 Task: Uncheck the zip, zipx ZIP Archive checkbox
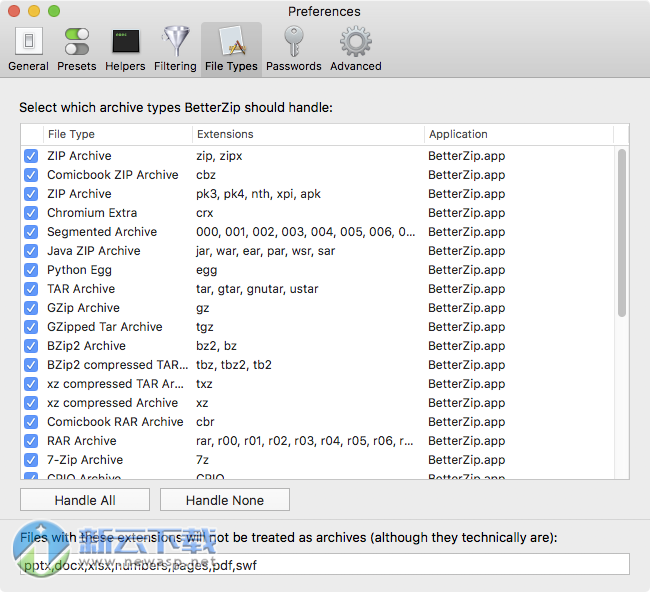31,156
